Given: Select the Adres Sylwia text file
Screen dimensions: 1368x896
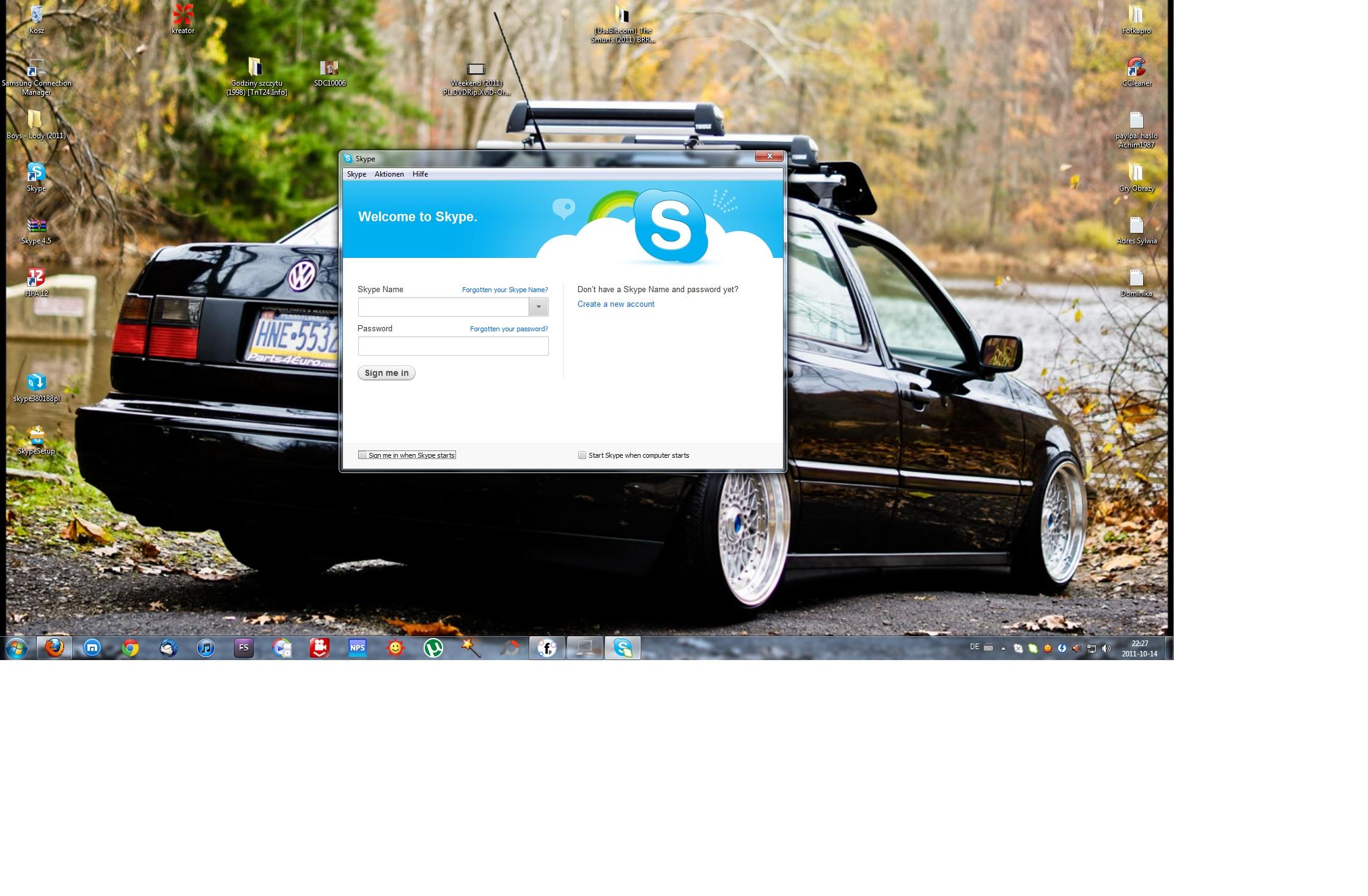Looking at the screenshot, I should coord(1136,230).
